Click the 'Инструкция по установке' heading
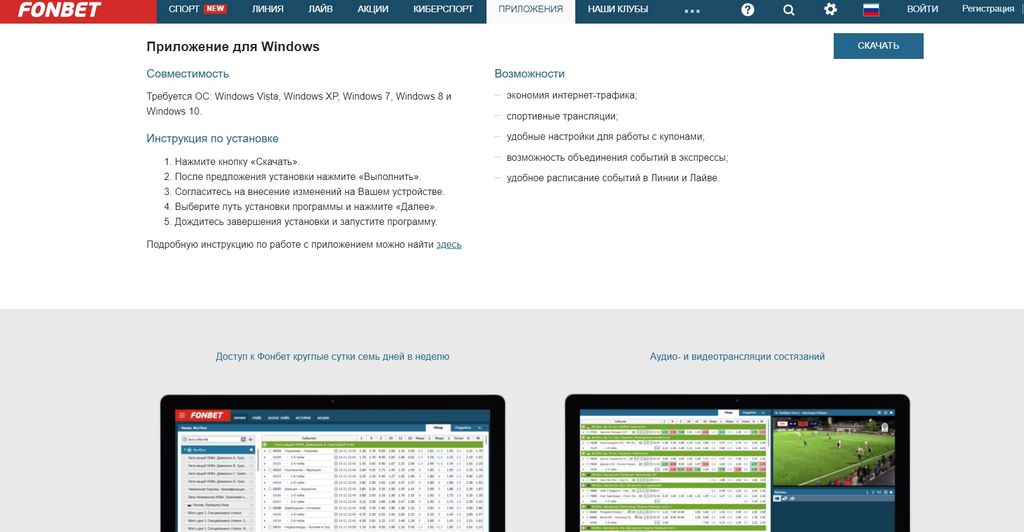This screenshot has width=1024, height=532. tap(212, 138)
